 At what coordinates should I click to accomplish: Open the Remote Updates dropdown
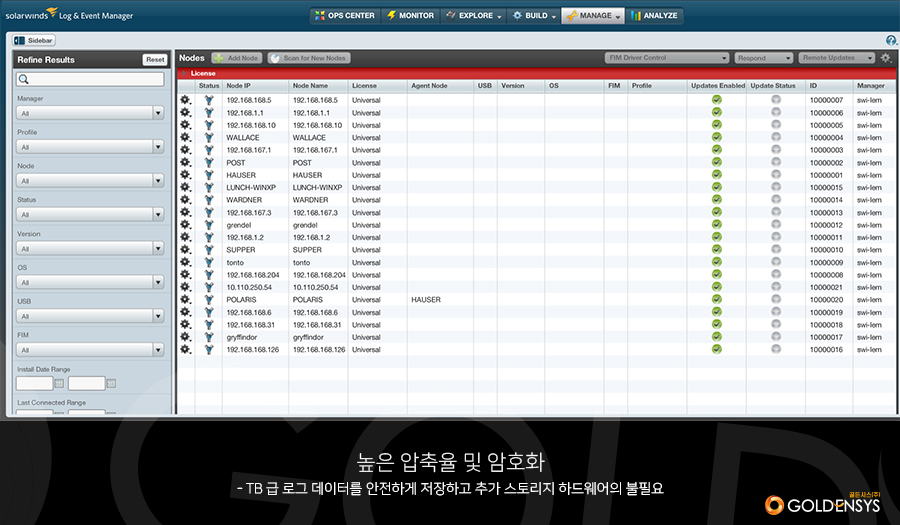[836, 58]
